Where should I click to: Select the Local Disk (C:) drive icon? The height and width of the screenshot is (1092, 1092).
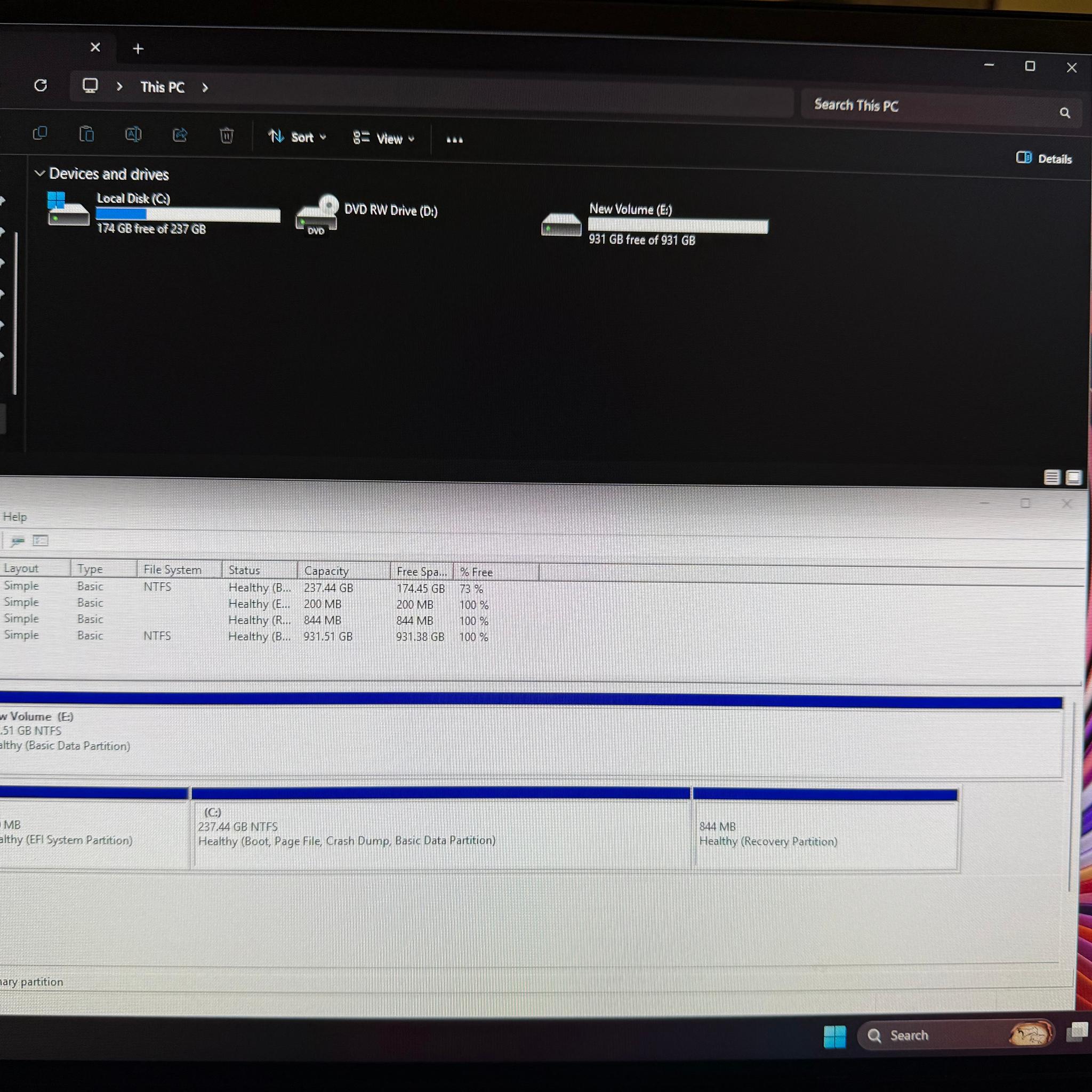coord(68,209)
